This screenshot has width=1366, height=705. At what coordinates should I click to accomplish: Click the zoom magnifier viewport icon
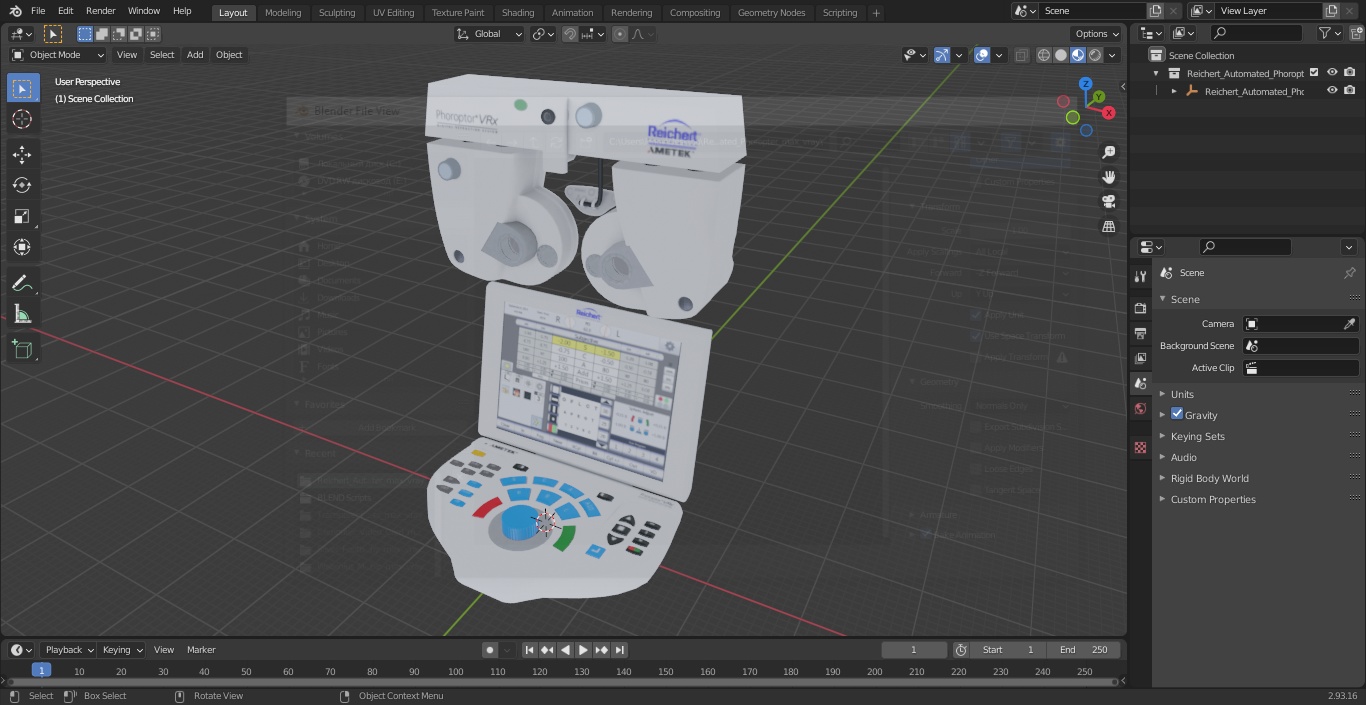click(1108, 152)
